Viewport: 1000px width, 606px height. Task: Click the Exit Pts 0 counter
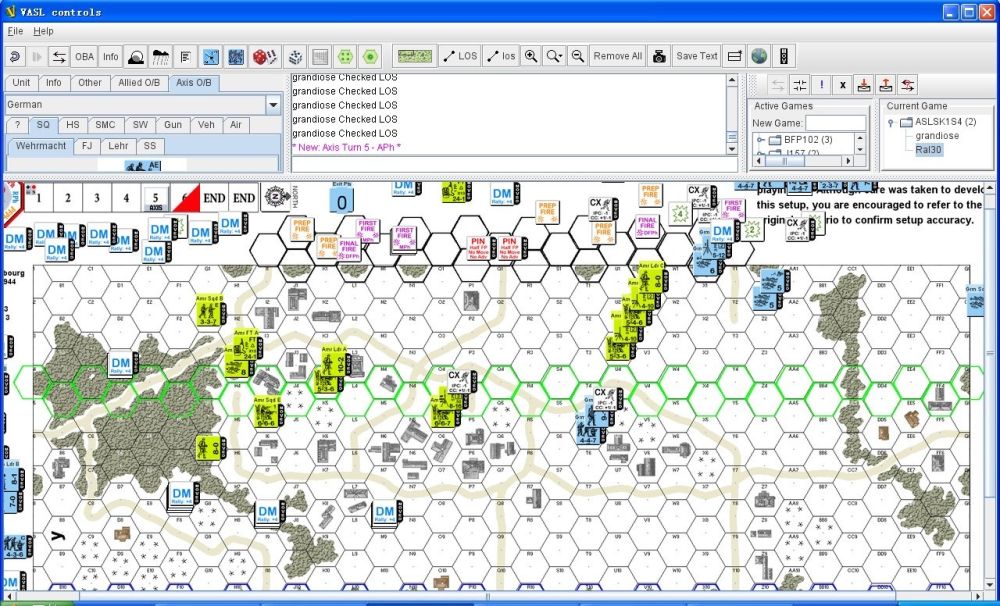click(x=342, y=198)
